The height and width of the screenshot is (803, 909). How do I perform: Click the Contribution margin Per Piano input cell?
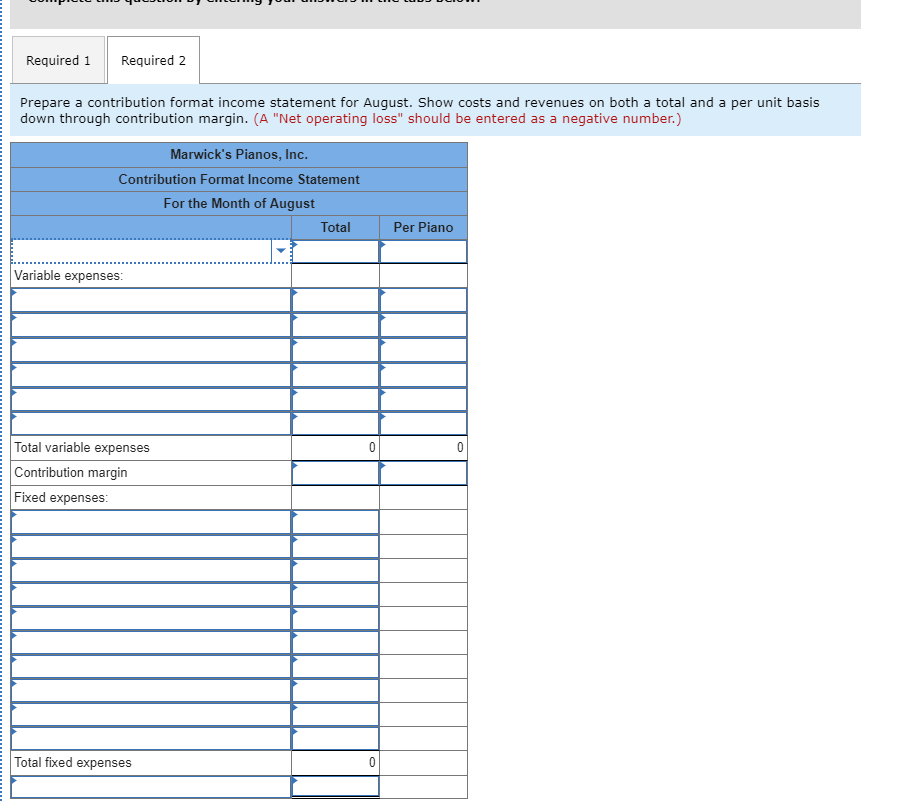423,473
